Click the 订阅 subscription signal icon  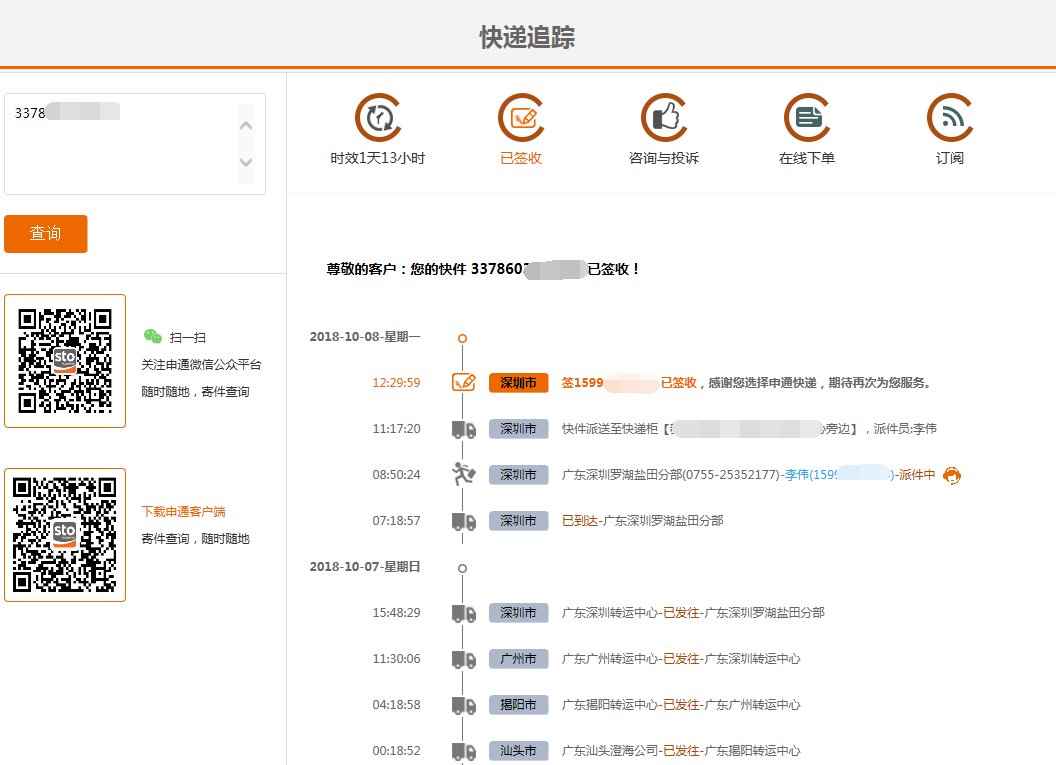[949, 117]
